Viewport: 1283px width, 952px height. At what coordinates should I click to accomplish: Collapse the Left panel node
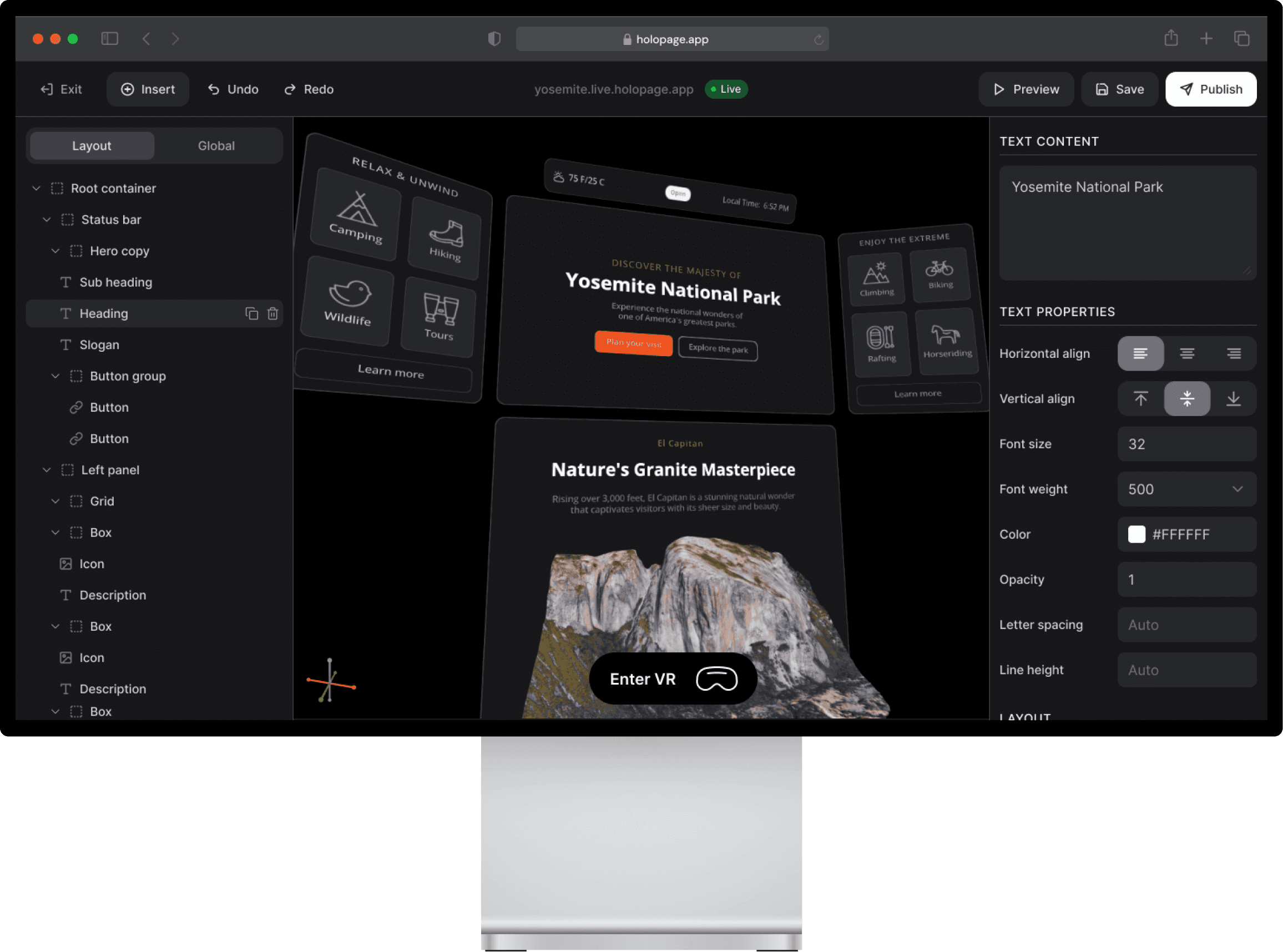tap(47, 470)
